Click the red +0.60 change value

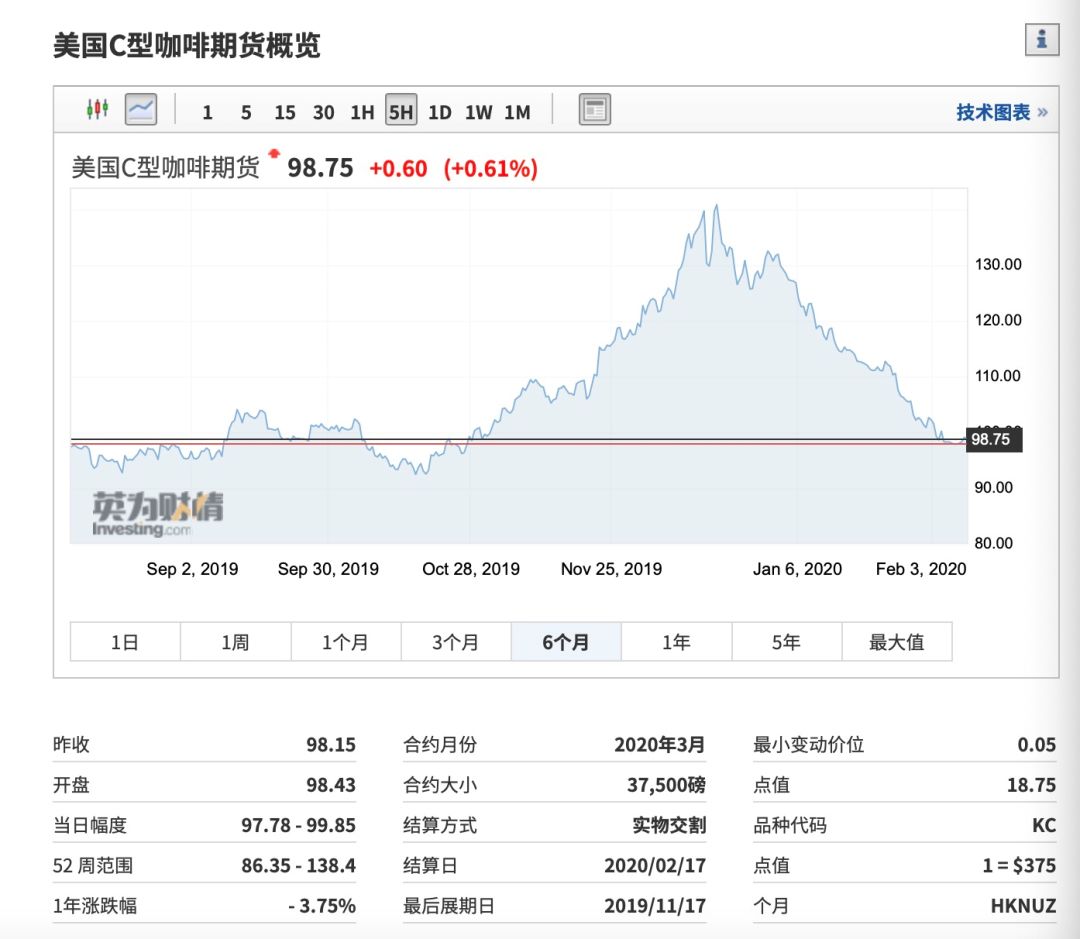(x=398, y=168)
